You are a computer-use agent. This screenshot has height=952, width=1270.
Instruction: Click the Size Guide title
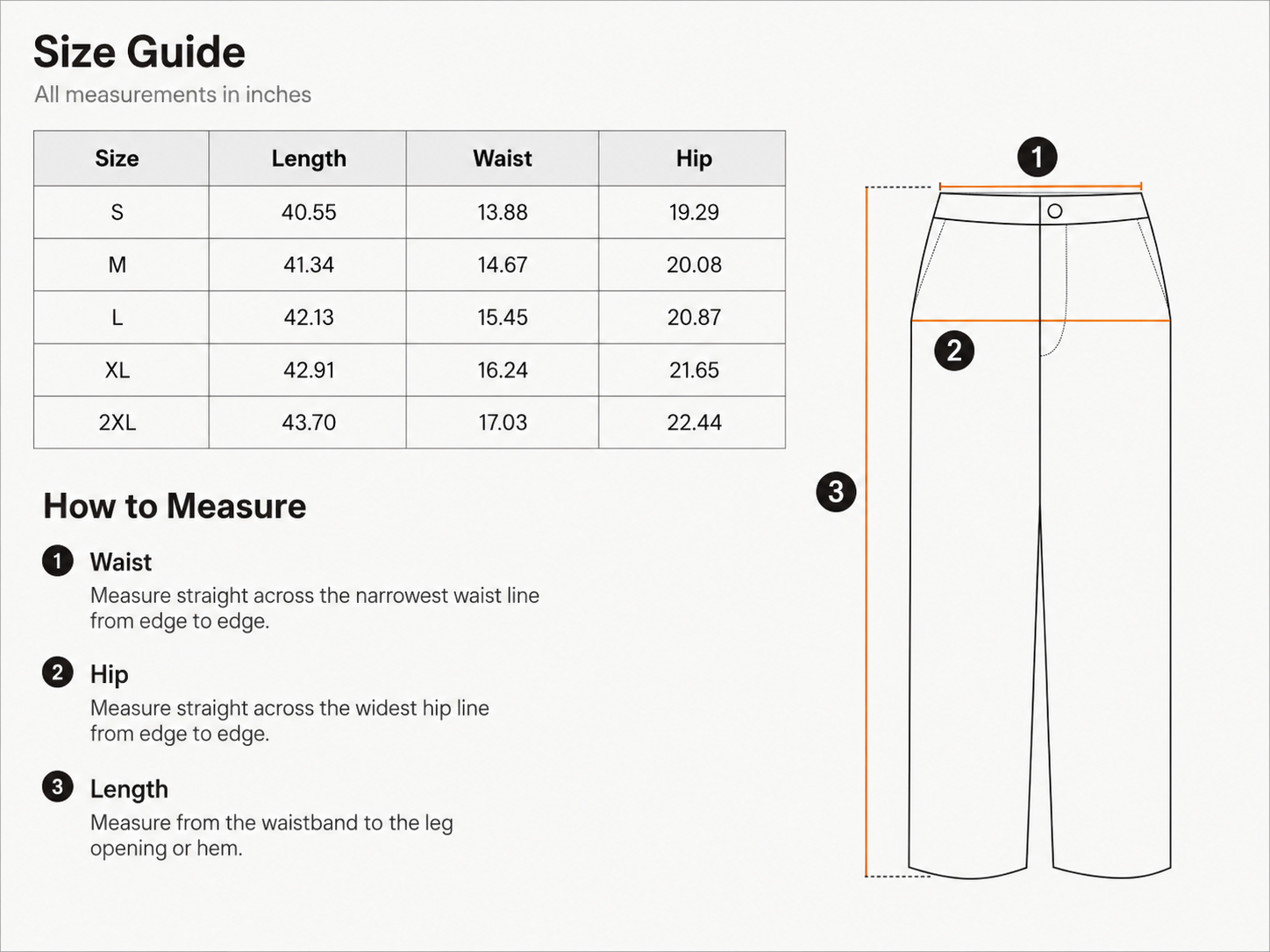(x=139, y=52)
